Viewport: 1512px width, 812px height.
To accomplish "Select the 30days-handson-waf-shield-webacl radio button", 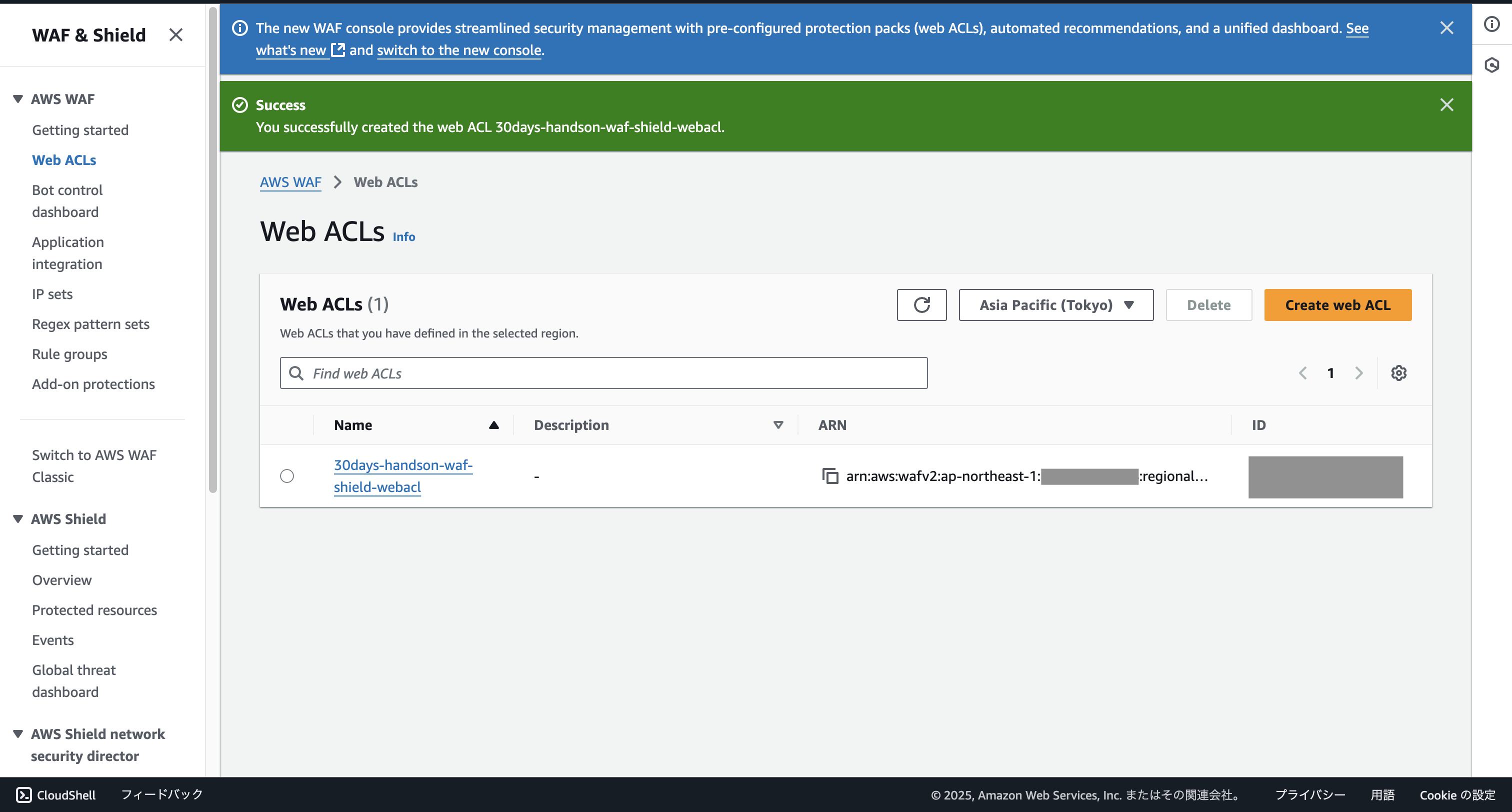I will (287, 475).
